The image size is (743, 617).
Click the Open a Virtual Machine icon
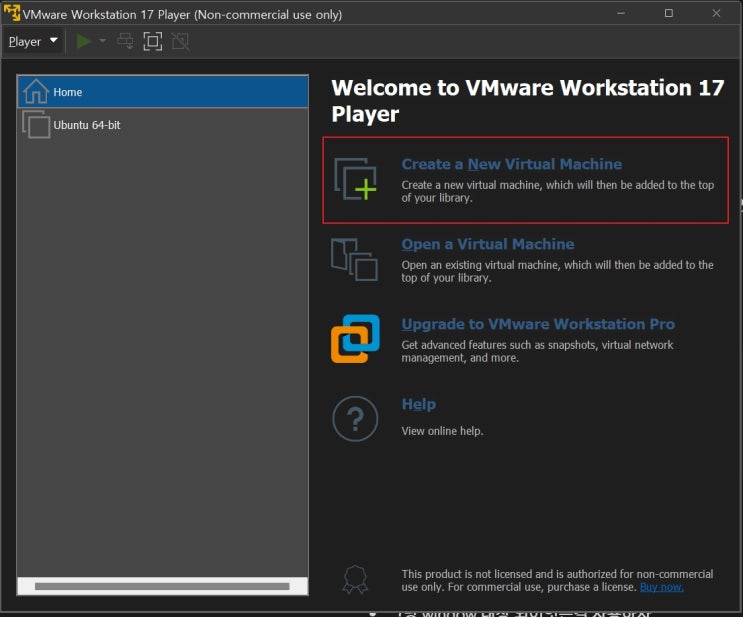point(354,259)
